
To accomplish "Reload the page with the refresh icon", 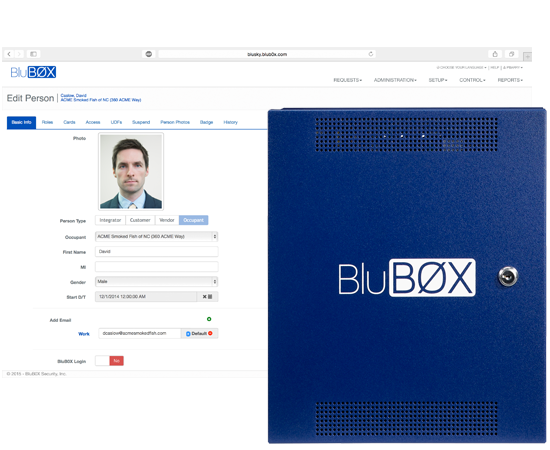I will click(370, 54).
